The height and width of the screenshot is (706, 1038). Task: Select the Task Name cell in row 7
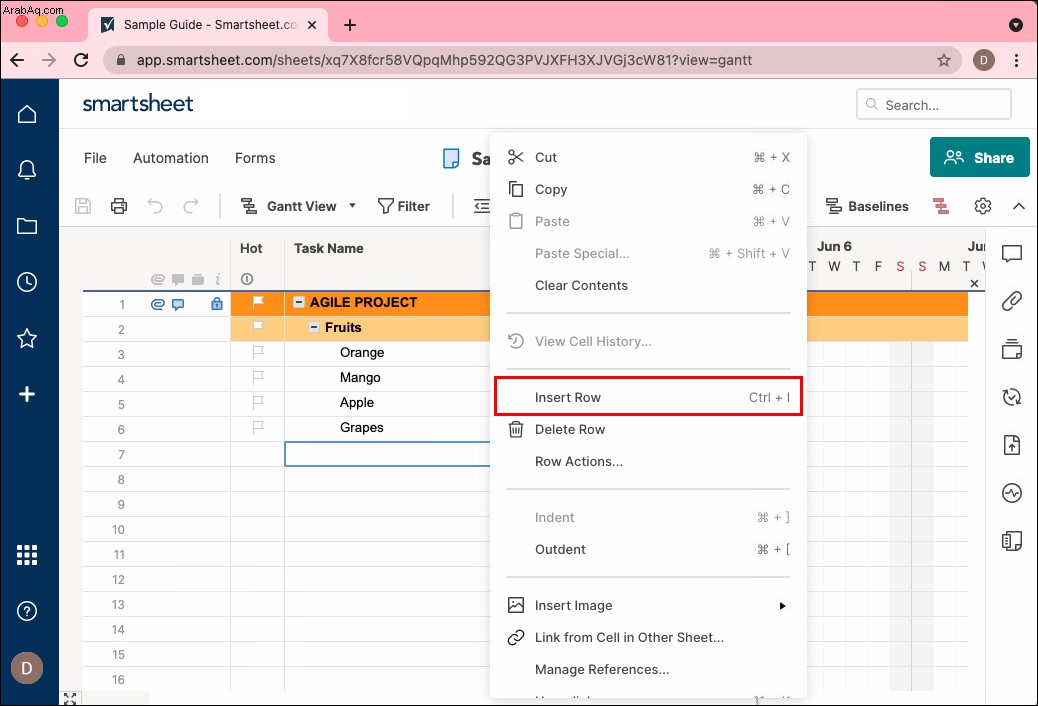pyautogui.click(x=387, y=454)
